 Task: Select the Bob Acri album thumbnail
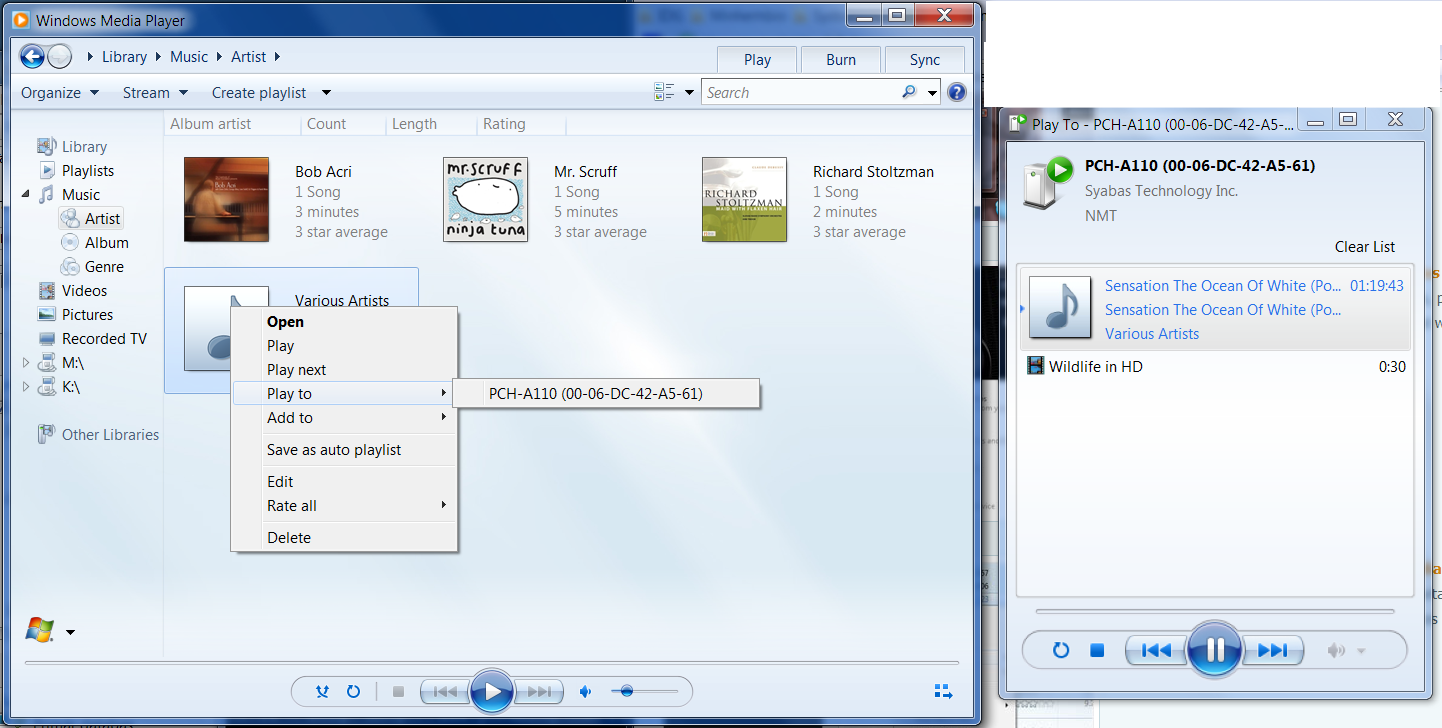point(226,200)
